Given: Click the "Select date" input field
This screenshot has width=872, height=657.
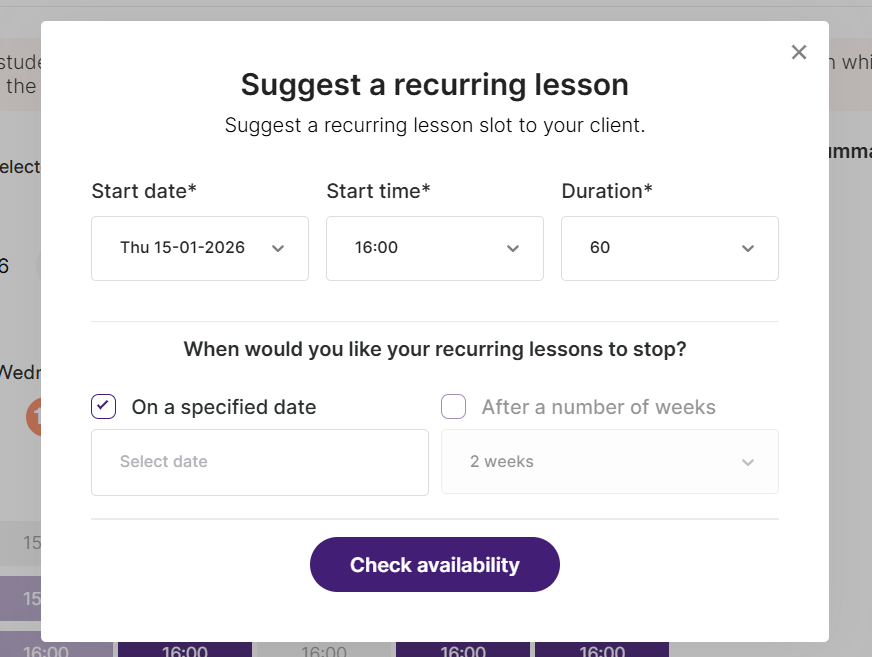Looking at the screenshot, I should tap(259, 462).
